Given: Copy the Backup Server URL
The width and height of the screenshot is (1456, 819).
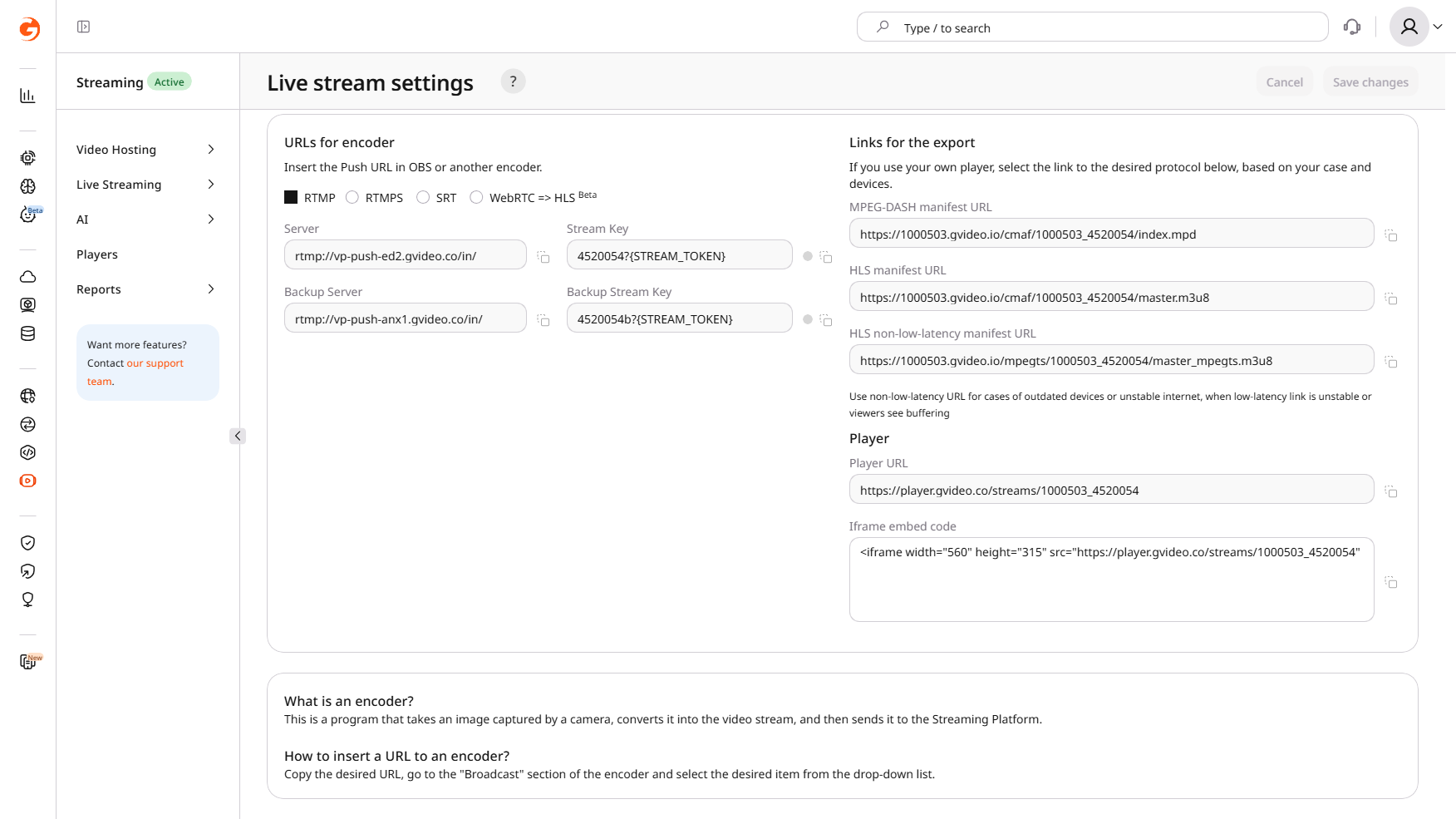Looking at the screenshot, I should click(544, 320).
